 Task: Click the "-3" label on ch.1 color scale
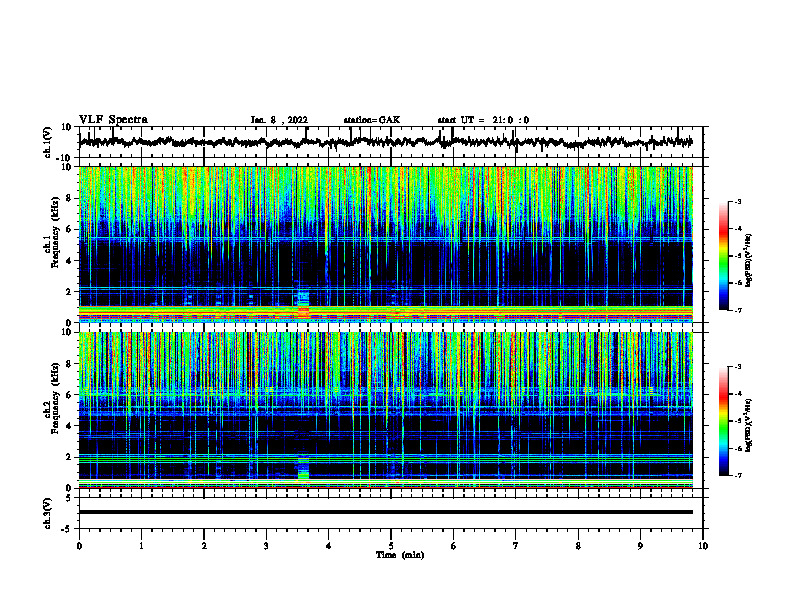point(737,202)
